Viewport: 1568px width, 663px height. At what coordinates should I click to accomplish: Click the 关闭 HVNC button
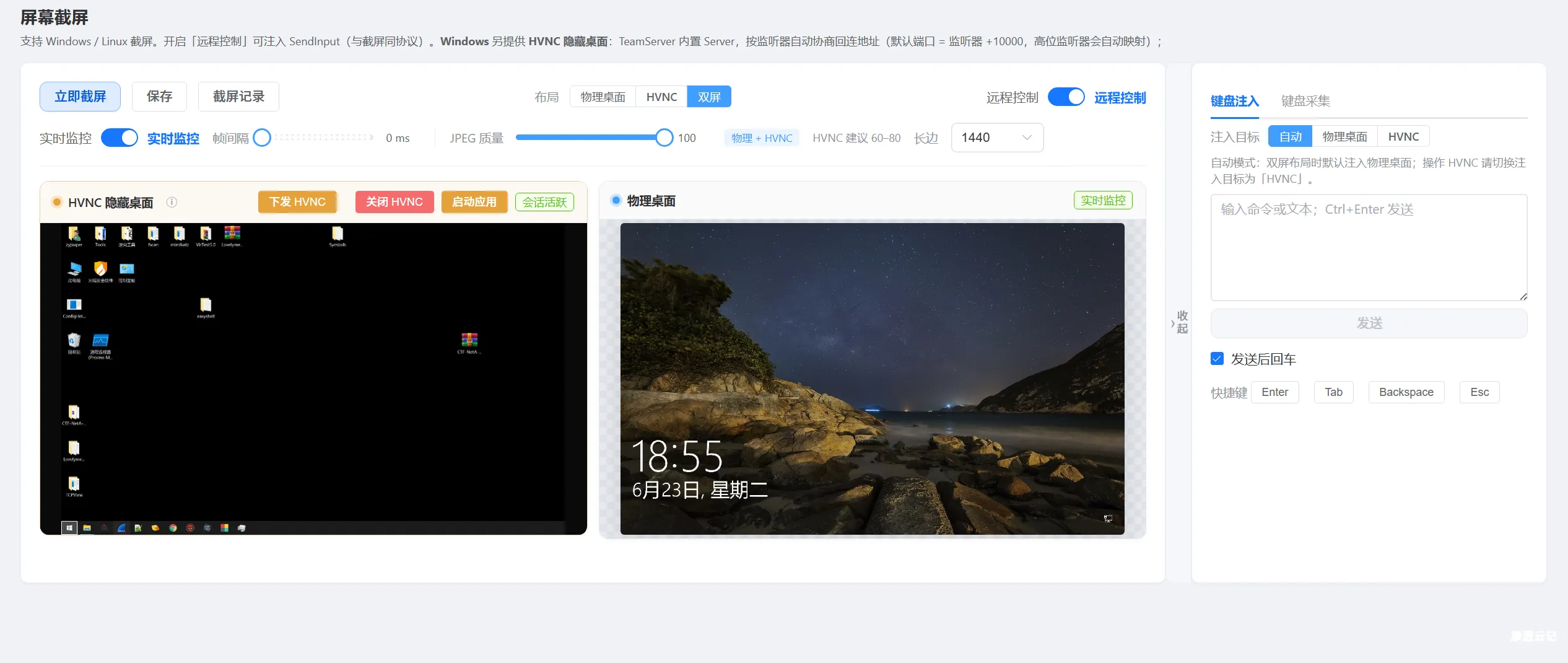coord(394,202)
